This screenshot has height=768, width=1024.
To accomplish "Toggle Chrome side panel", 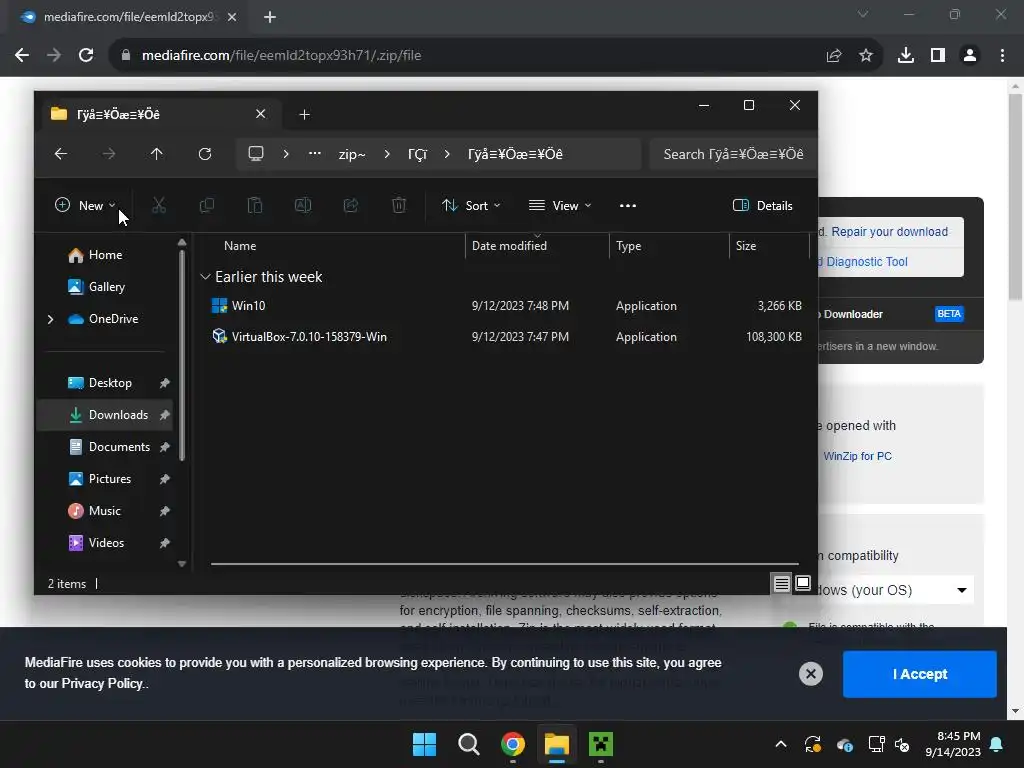I will point(938,56).
